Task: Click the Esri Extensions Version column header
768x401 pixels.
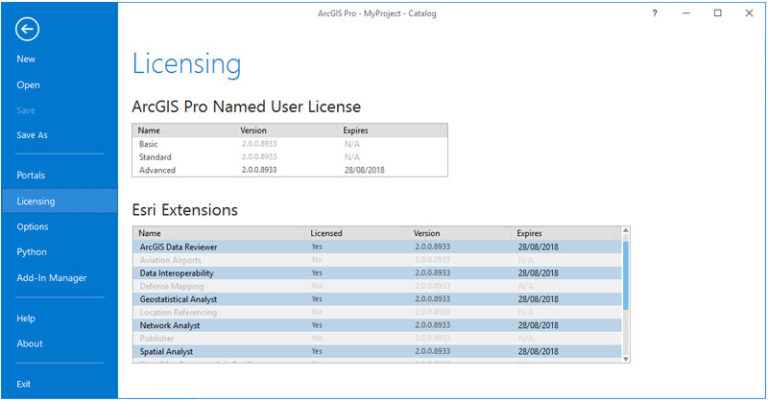Action: [427, 234]
